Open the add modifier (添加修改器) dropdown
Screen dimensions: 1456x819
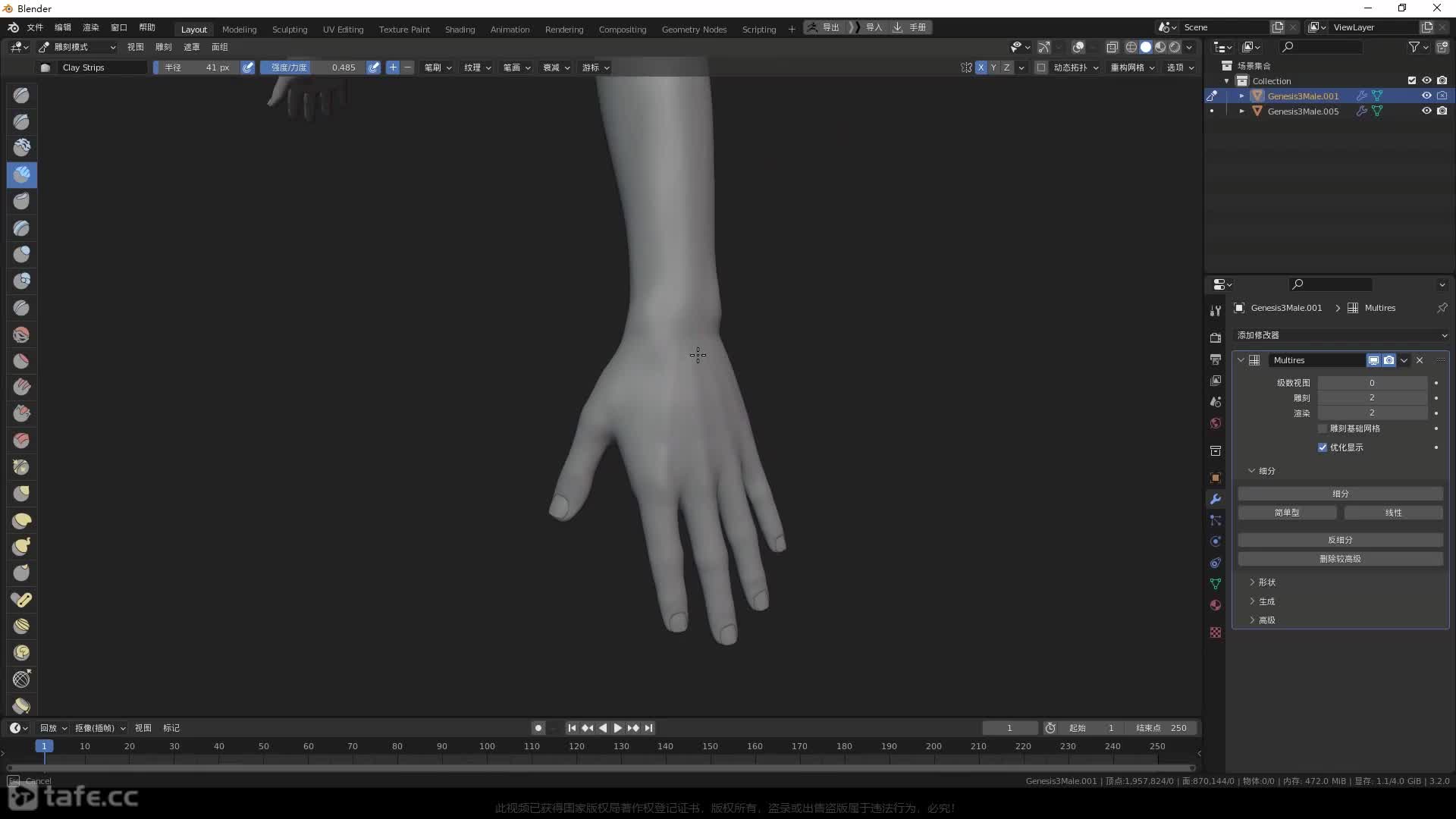click(x=1341, y=335)
